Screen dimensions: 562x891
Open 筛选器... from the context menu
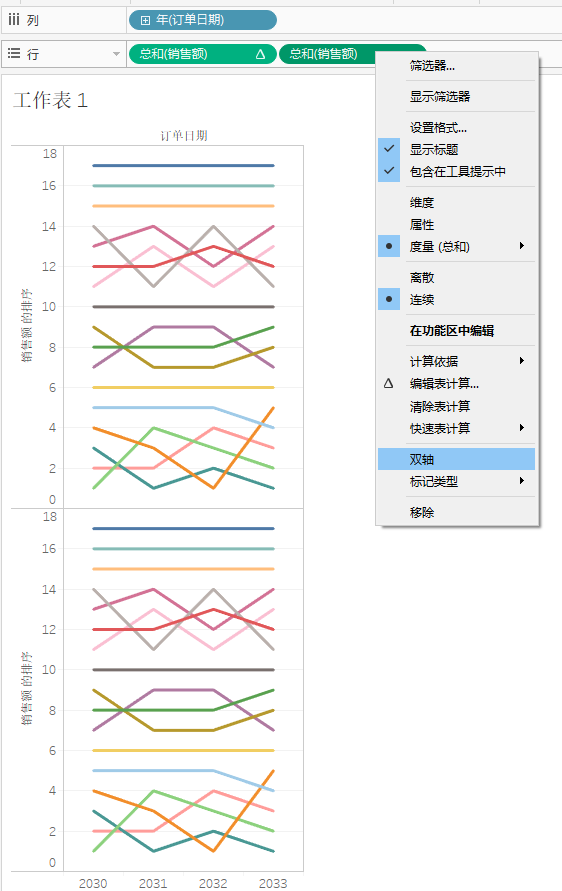[x=457, y=66]
